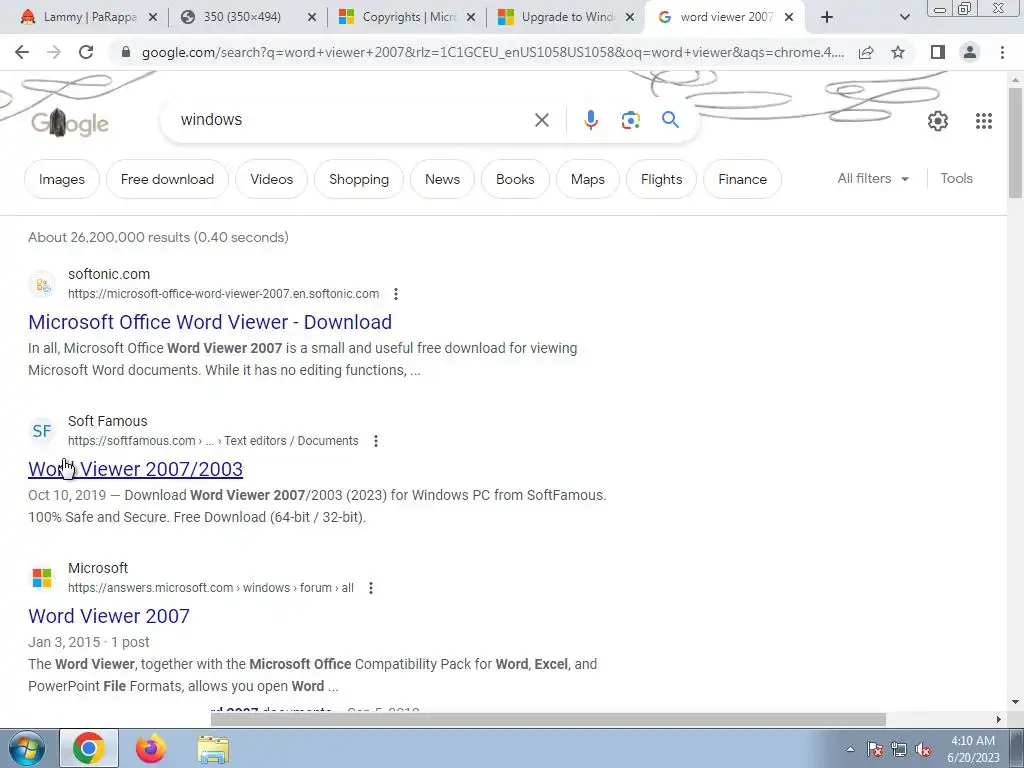Share this page via share icon
This screenshot has width=1024, height=768.
click(x=866, y=52)
